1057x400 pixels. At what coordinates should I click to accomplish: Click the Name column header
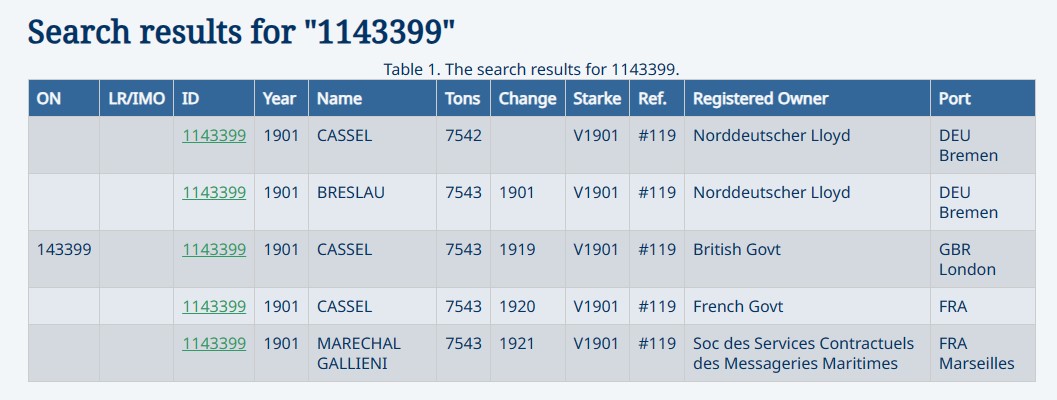point(339,98)
